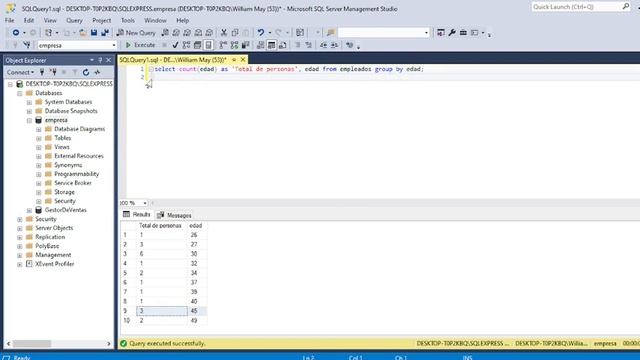Click the Copy icon in toolbar
Image resolution: width=640 pixels, height=360 pixels.
pyautogui.click(x=235, y=33)
